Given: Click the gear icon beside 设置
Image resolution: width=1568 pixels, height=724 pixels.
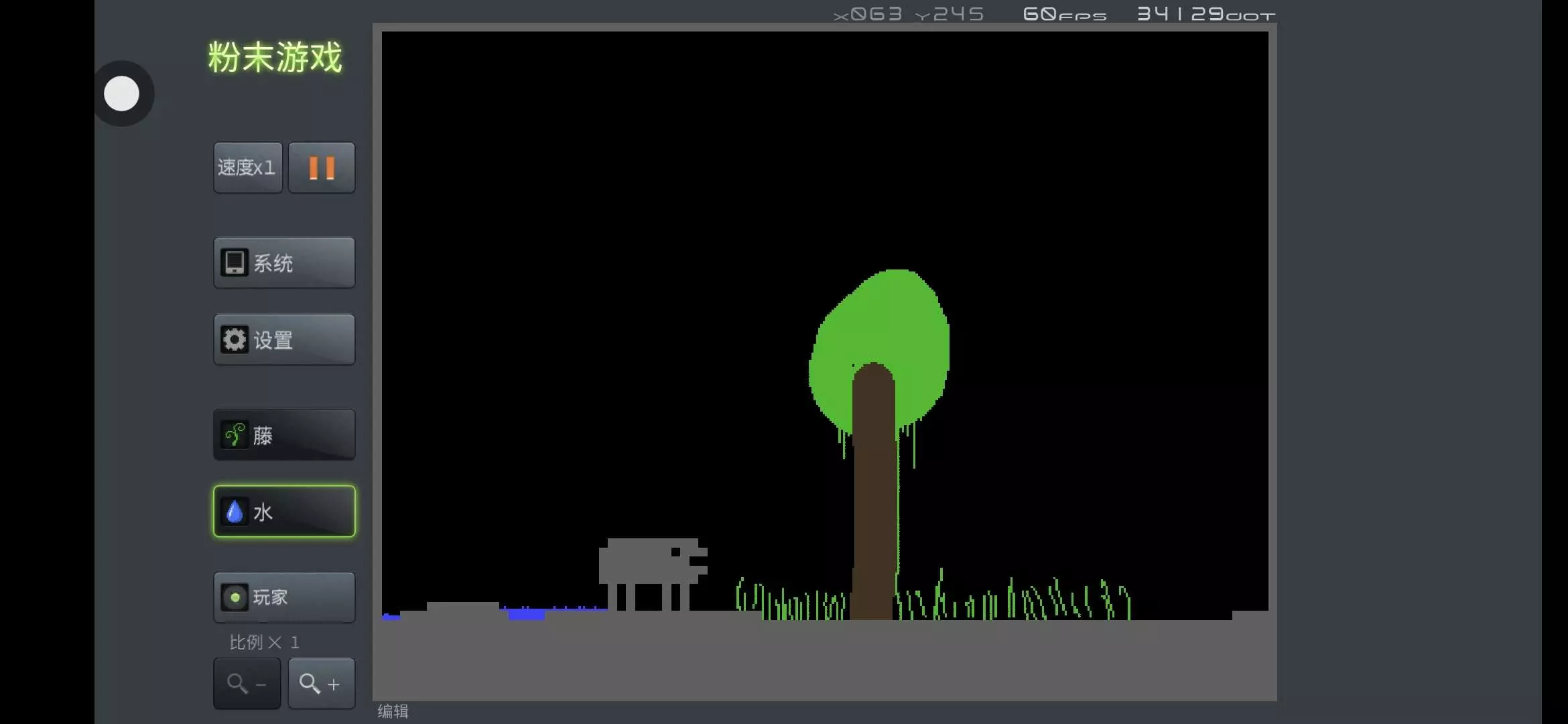Looking at the screenshot, I should pos(235,340).
